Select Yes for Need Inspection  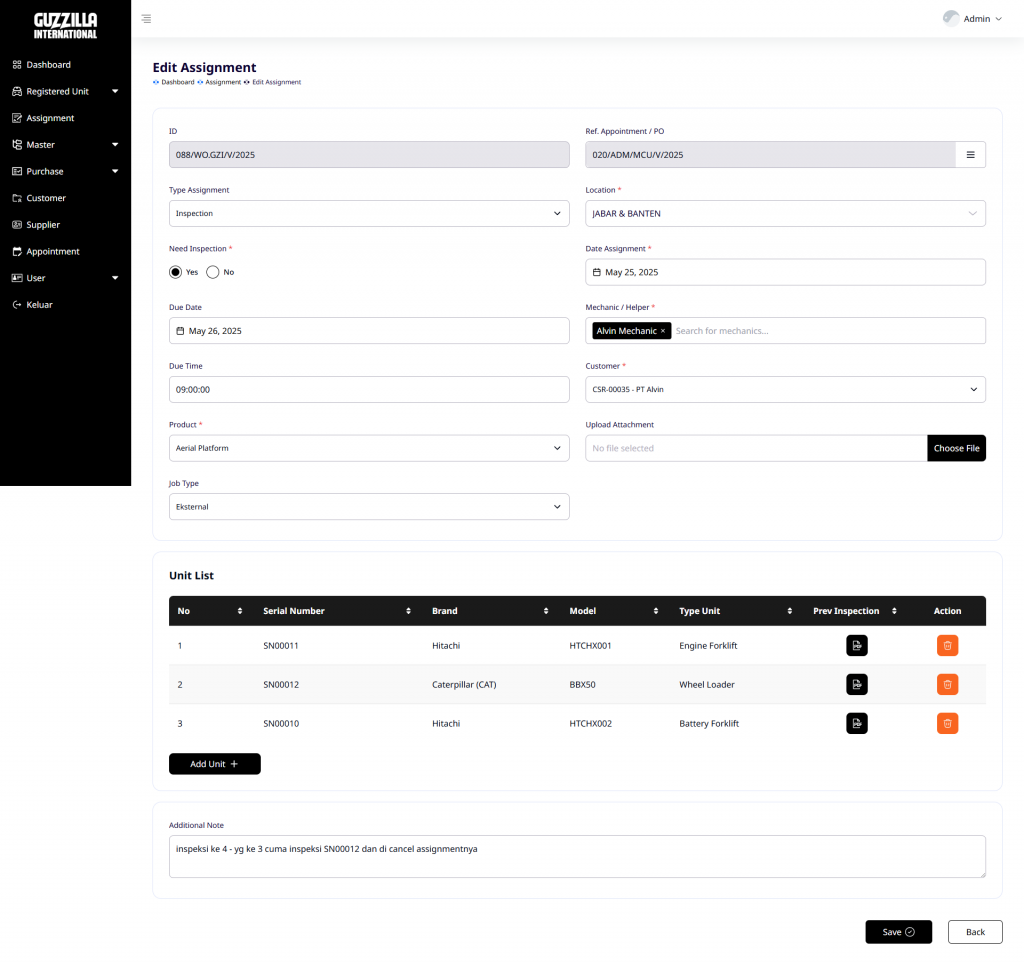[175, 272]
